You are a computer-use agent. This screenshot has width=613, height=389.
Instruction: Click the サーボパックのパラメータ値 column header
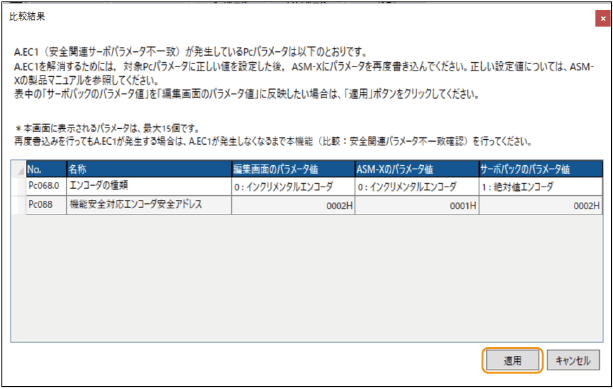tap(541, 169)
